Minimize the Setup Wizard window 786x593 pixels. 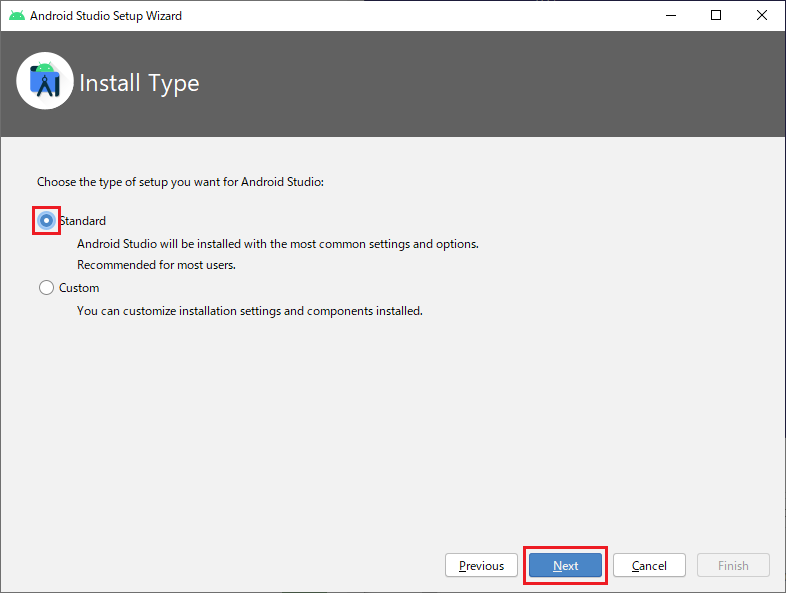coord(671,16)
